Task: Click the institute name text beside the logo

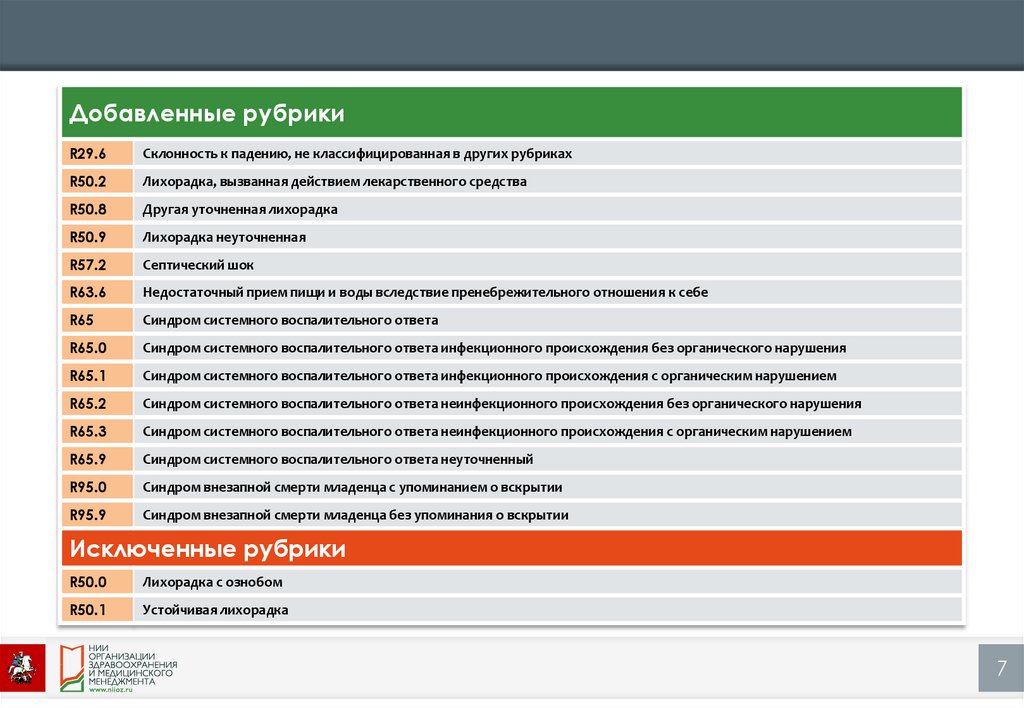Action: click(133, 663)
